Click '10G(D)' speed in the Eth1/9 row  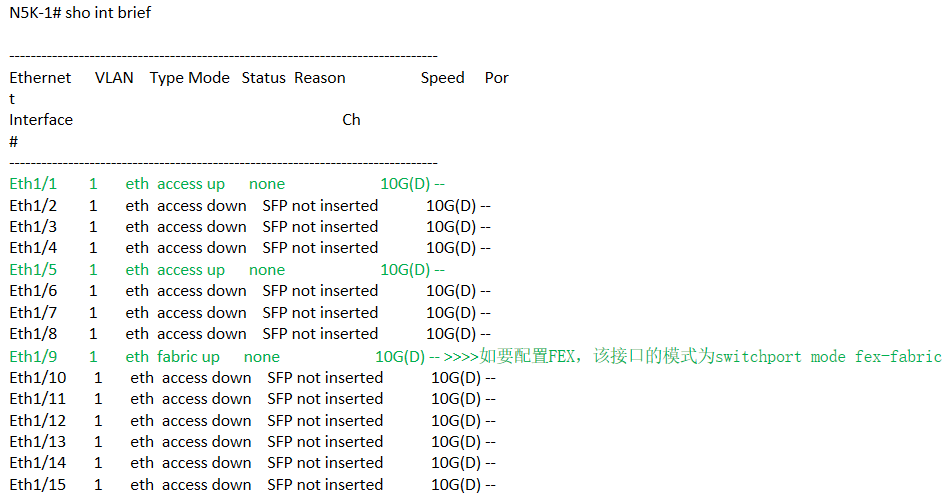[x=400, y=357]
